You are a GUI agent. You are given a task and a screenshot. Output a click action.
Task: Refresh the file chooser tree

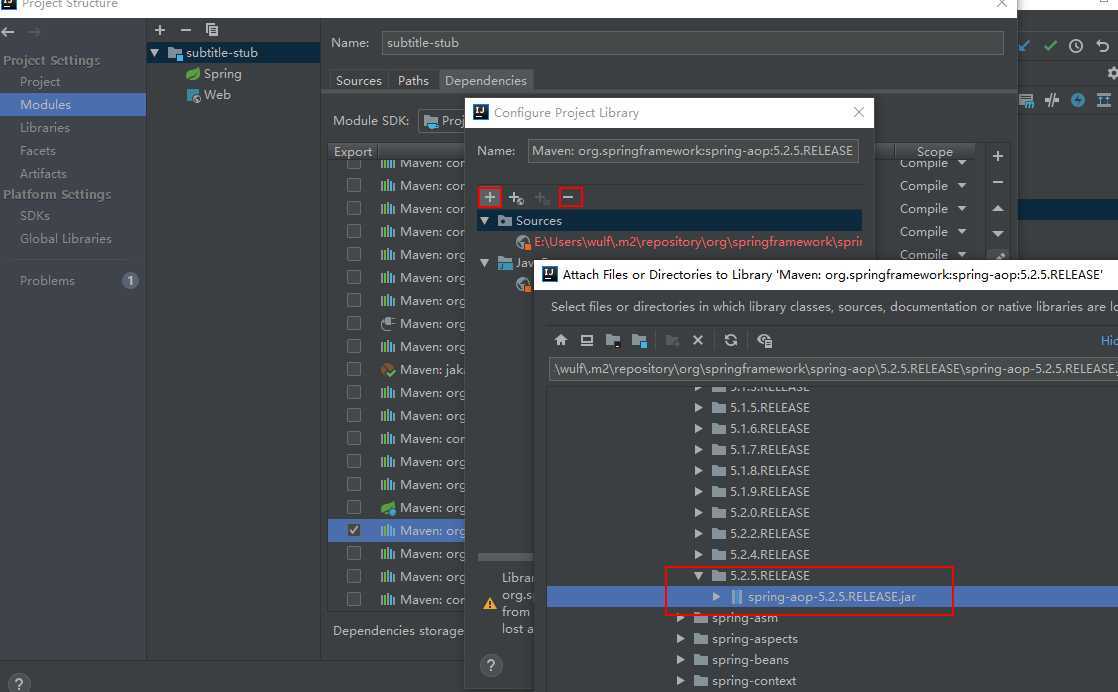pyautogui.click(x=731, y=340)
